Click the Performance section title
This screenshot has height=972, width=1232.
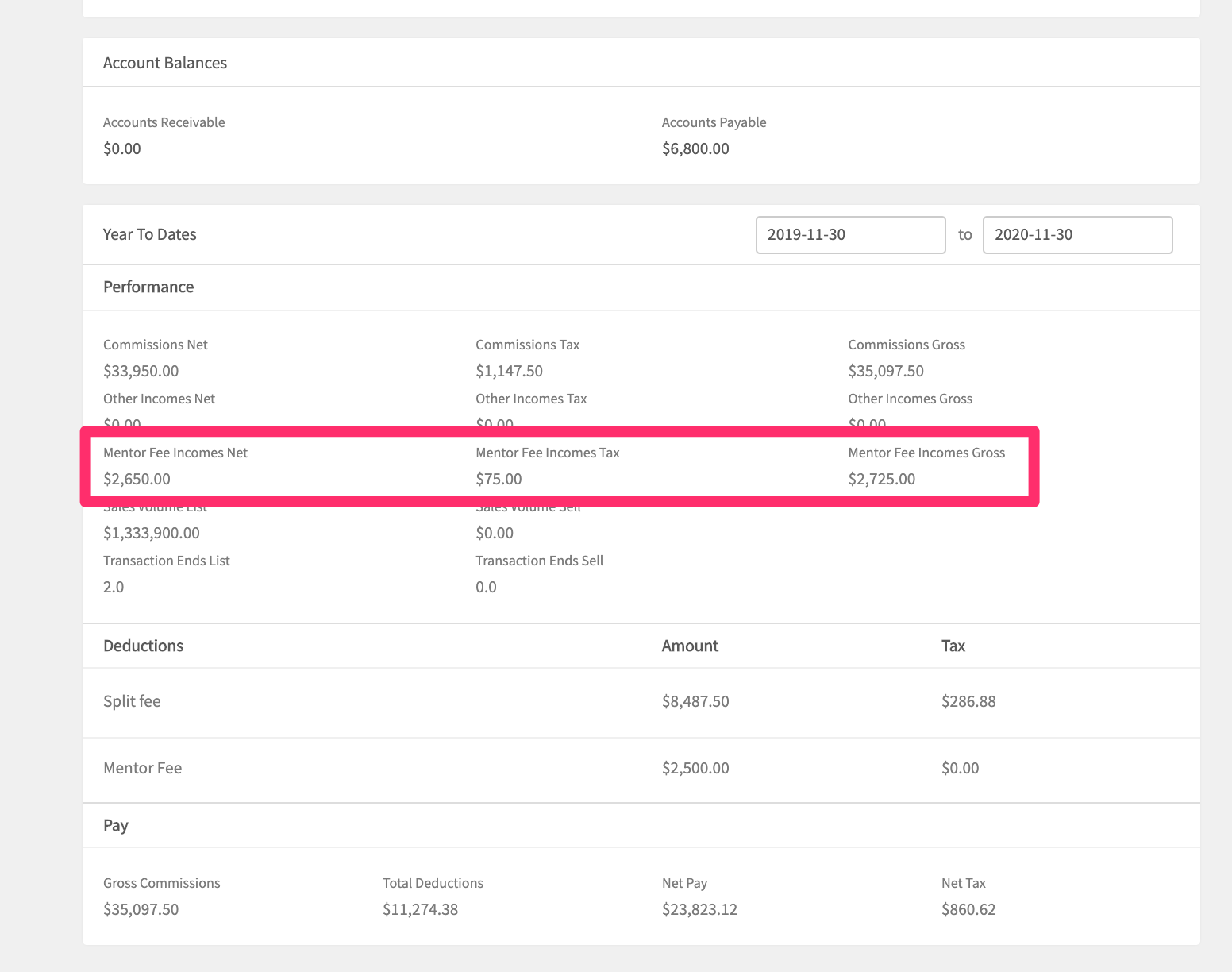[x=148, y=287]
